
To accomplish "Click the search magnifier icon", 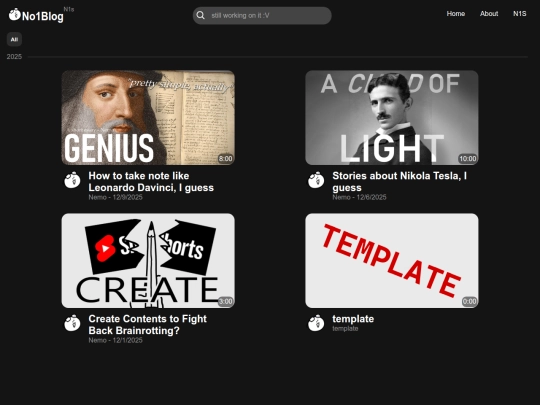I will [x=200, y=15].
